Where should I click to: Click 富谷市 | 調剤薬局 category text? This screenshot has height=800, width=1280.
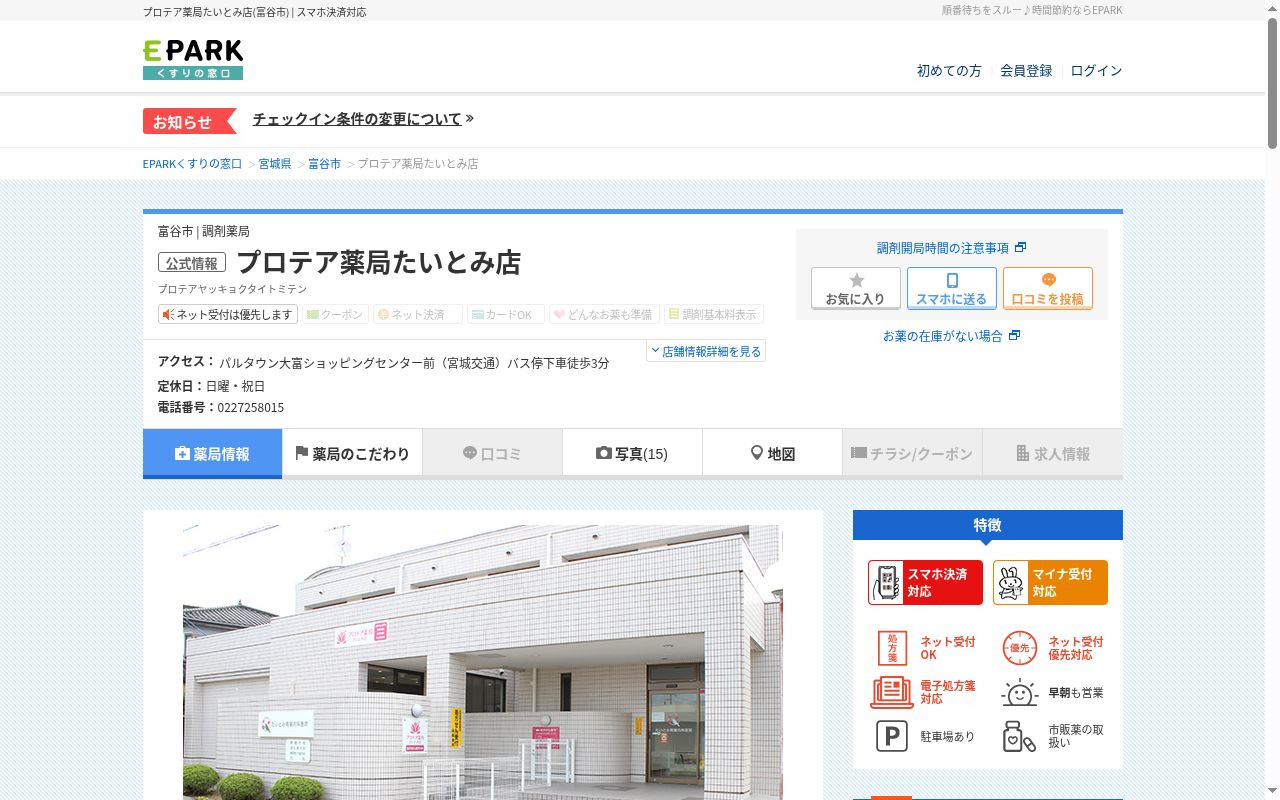point(204,231)
